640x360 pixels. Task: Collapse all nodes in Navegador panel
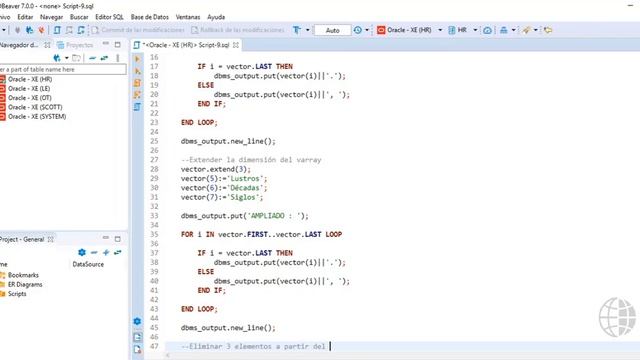(x=92, y=58)
